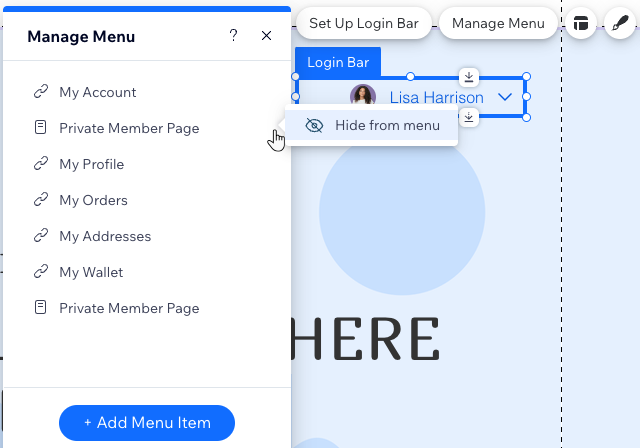Click Lisa Harrison name text
Viewport: 640px width, 448px height.
[x=436, y=98]
